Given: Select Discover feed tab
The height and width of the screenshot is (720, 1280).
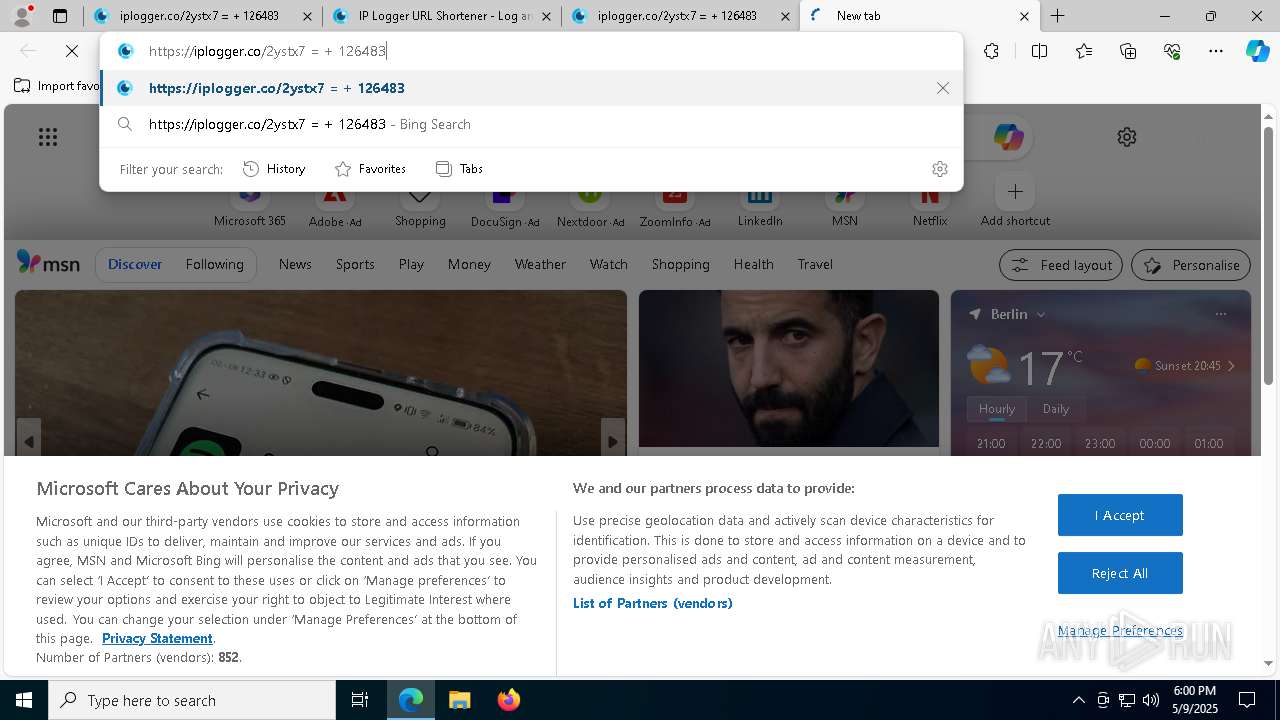Looking at the screenshot, I should point(135,264).
